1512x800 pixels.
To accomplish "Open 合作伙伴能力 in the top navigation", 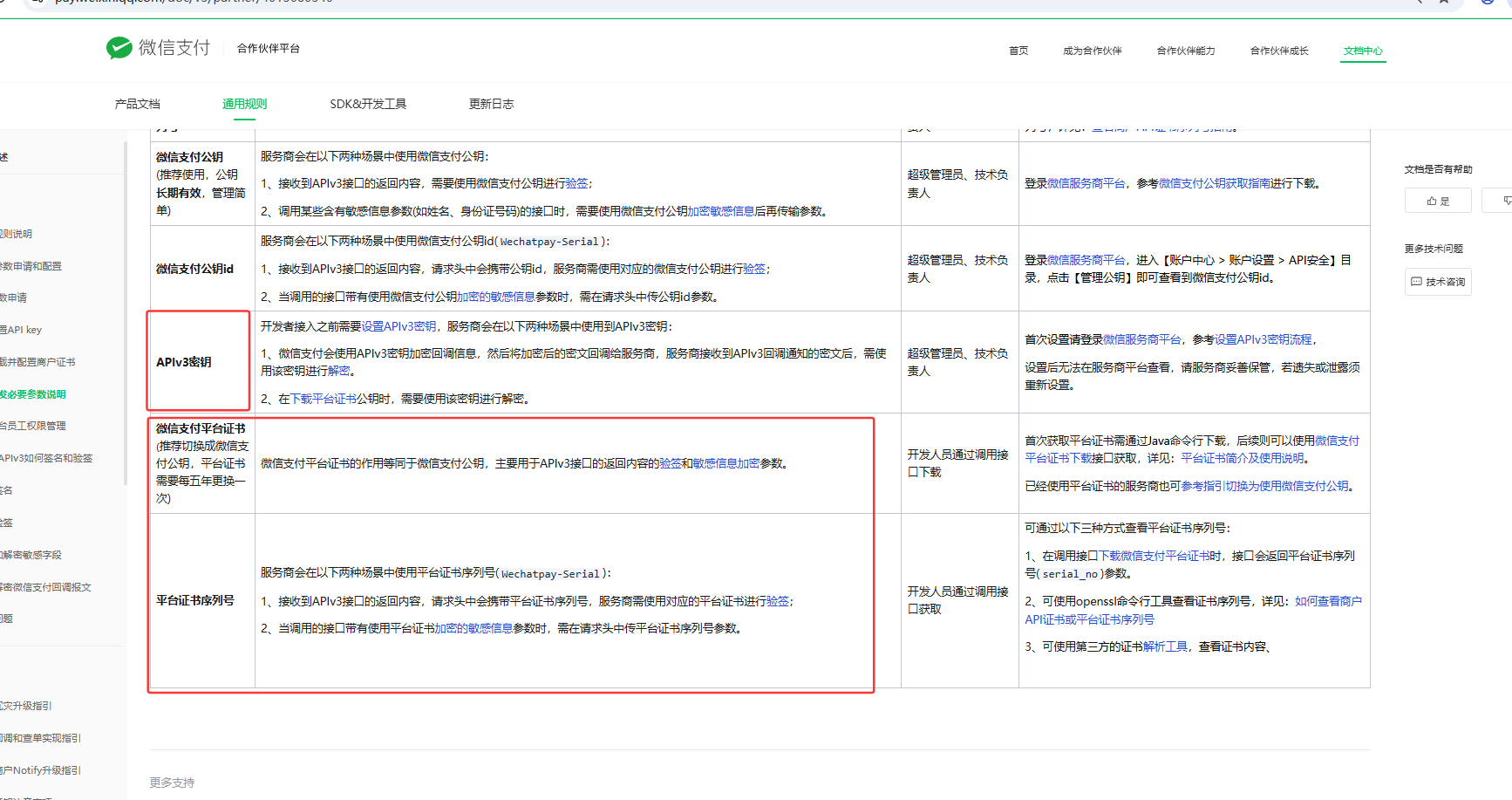I will tap(1186, 51).
